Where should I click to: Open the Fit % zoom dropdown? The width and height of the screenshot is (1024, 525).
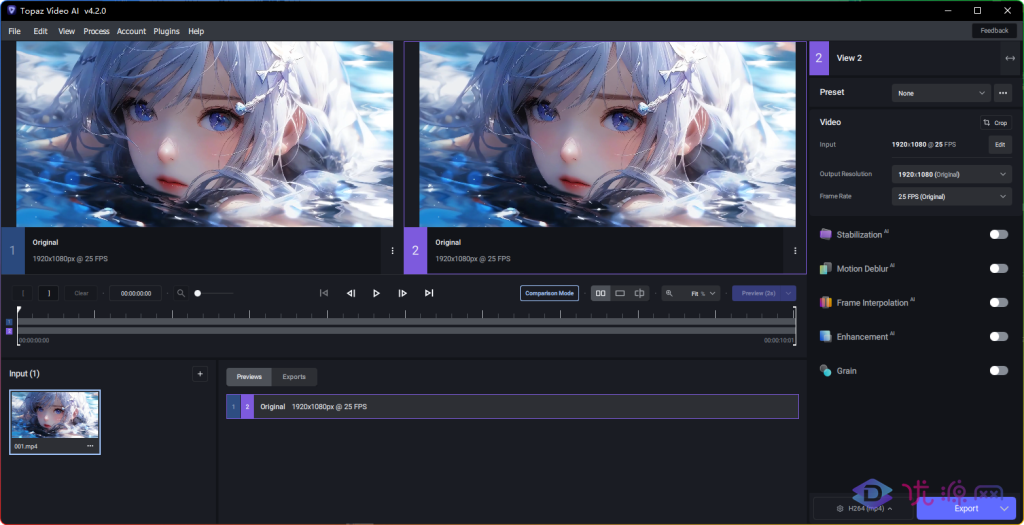click(x=701, y=294)
